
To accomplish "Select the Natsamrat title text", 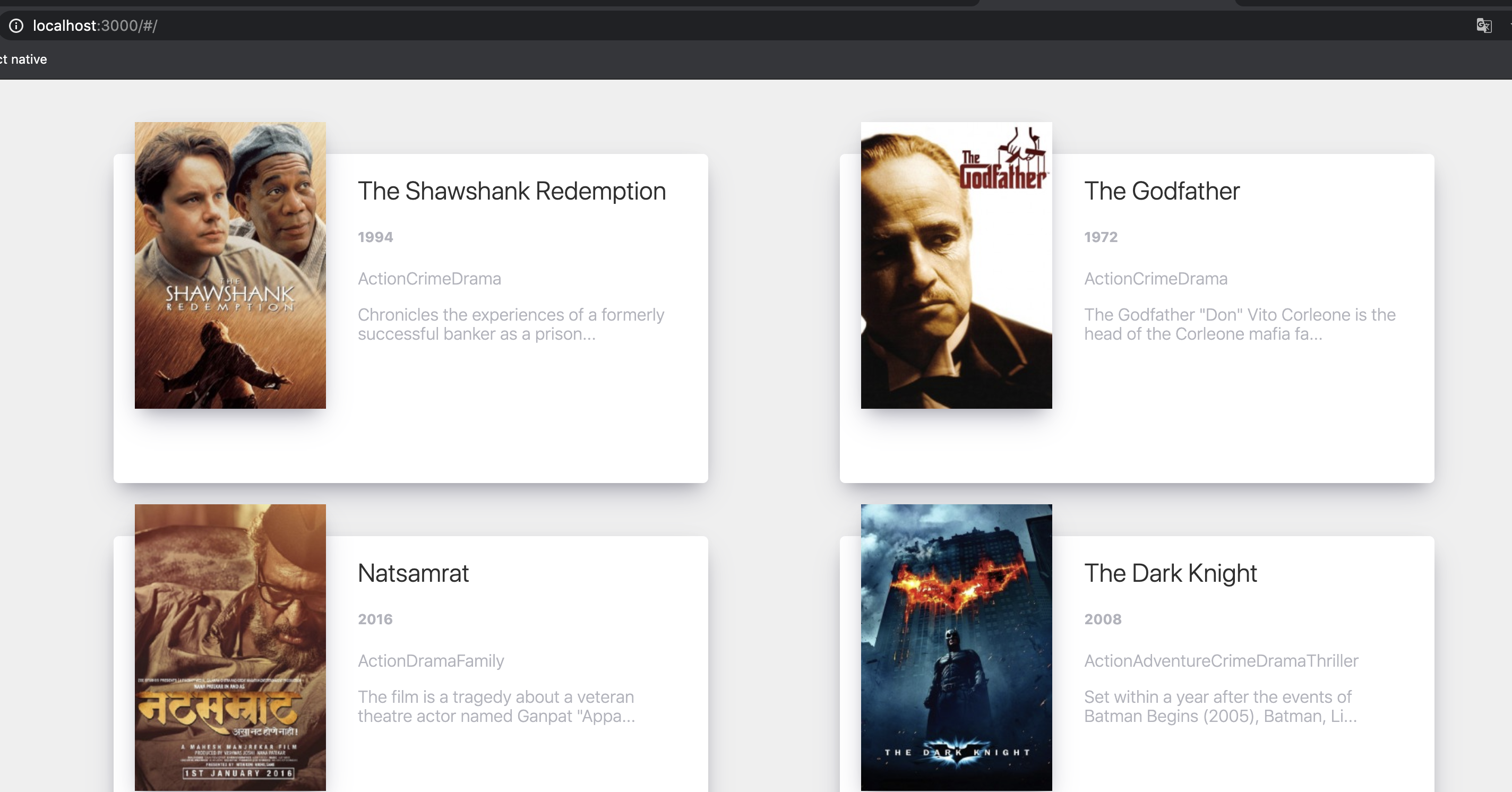I will pos(413,573).
